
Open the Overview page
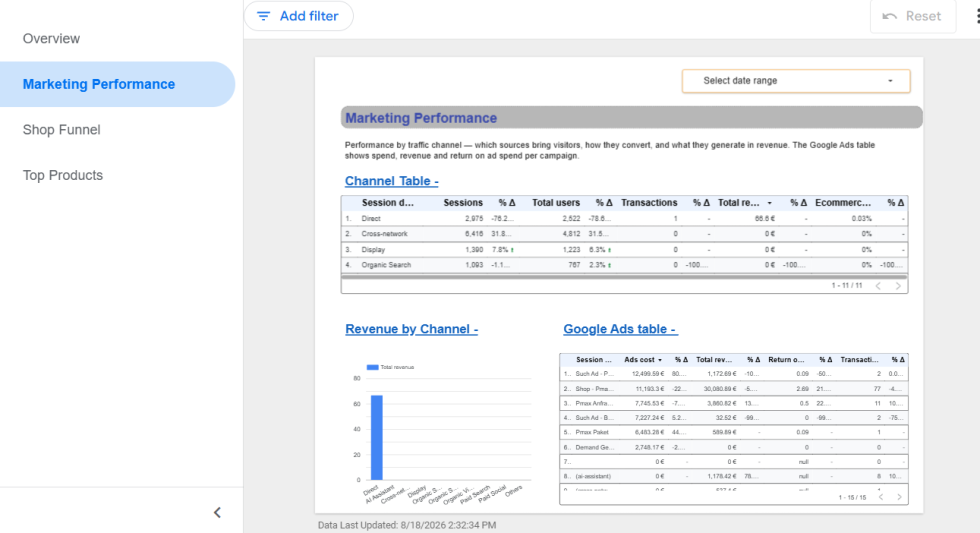pos(51,39)
